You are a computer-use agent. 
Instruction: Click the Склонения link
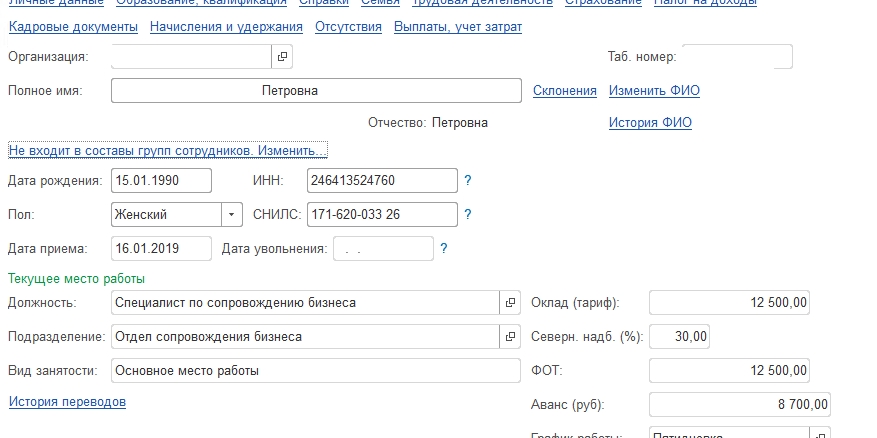coord(564,91)
